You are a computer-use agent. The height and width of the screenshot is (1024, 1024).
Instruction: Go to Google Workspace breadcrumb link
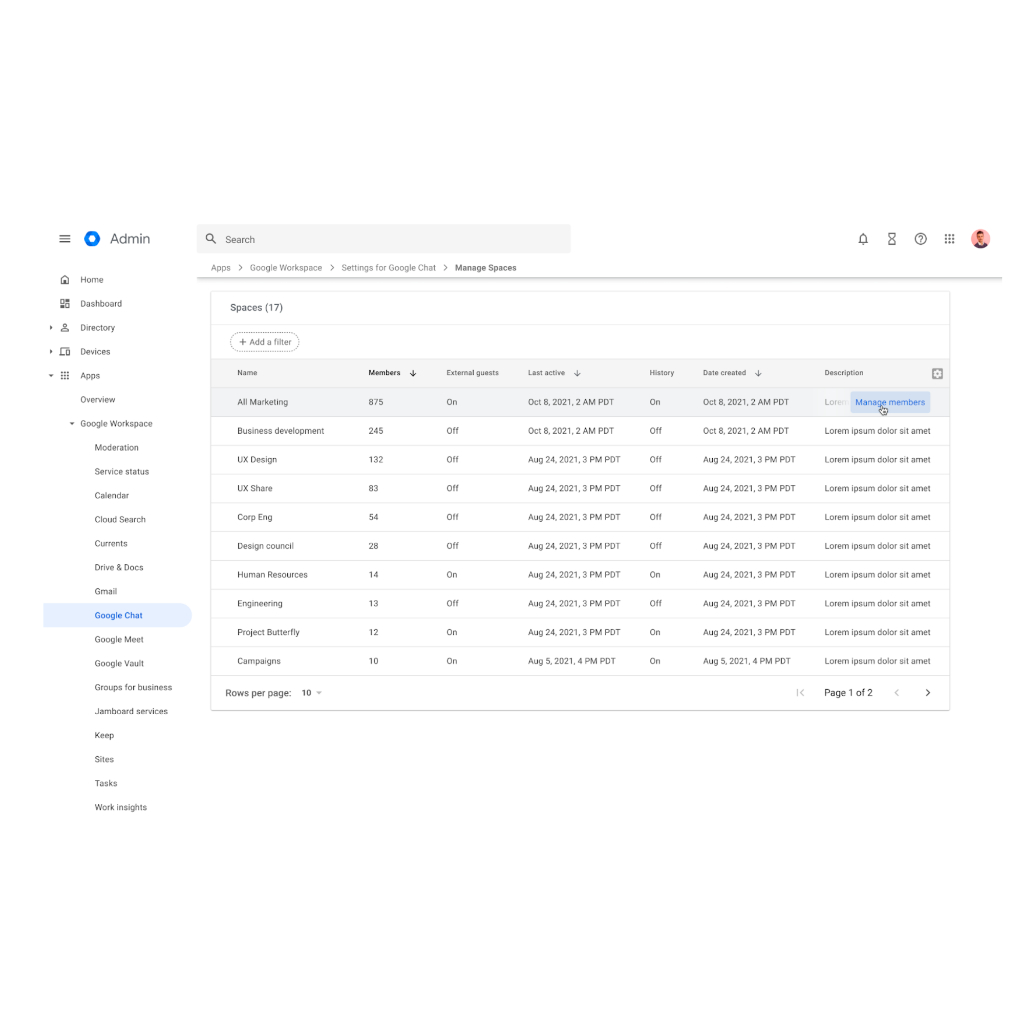[x=286, y=268]
